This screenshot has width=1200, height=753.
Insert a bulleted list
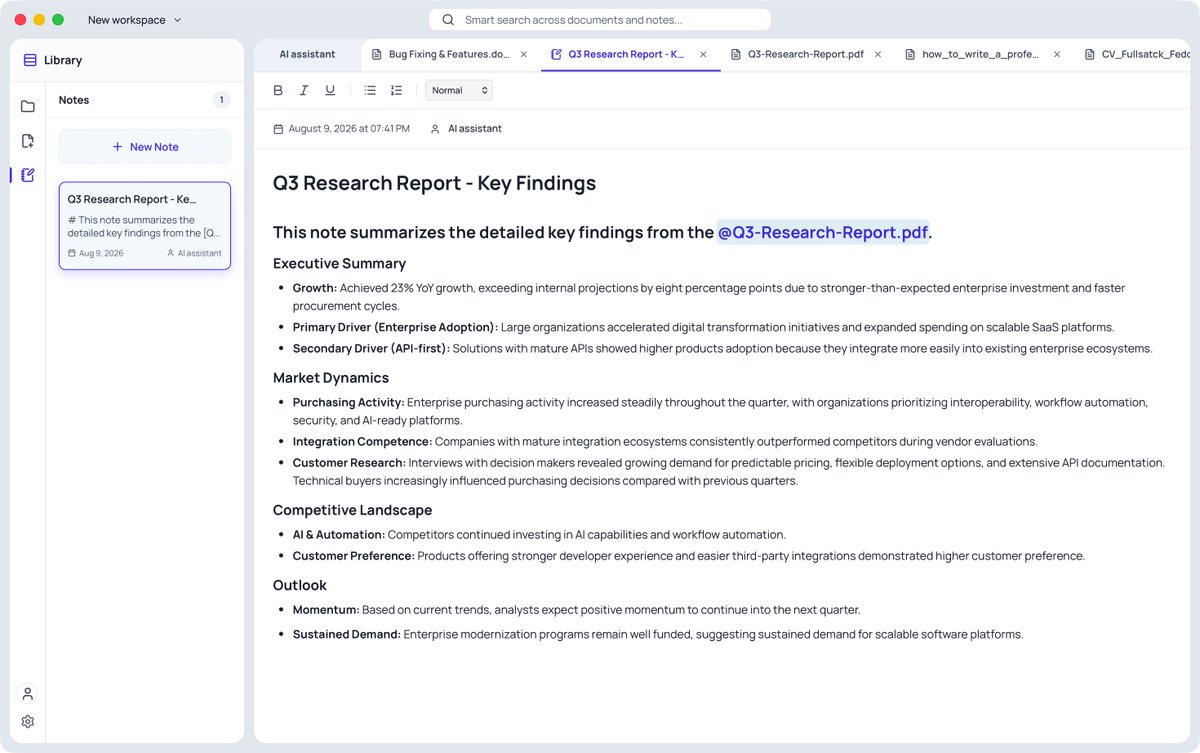click(370, 90)
